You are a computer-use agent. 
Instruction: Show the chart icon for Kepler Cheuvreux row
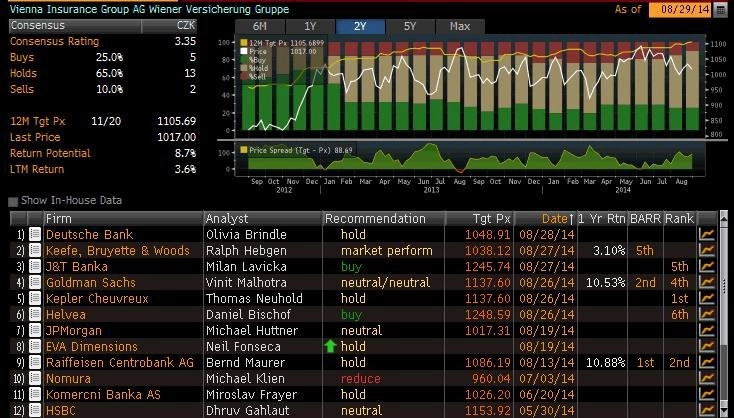pyautogui.click(x=707, y=298)
